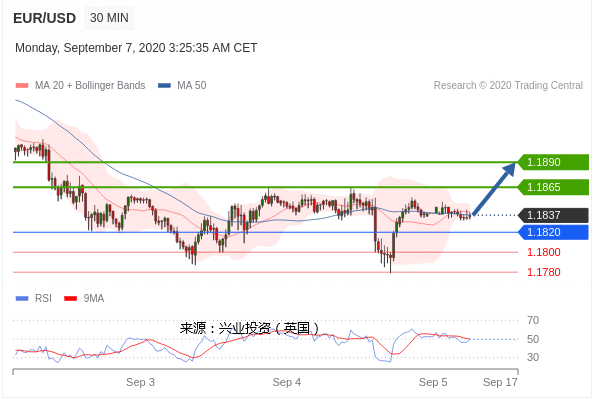Click the MA 50 legend label
Viewport: 593px width, 401px height.
point(192,85)
